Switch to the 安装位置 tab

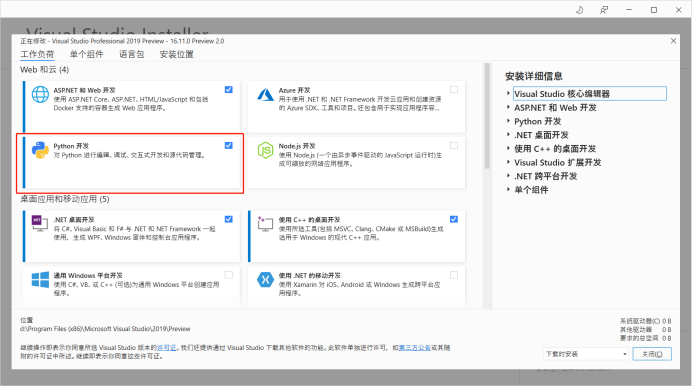(x=177, y=54)
